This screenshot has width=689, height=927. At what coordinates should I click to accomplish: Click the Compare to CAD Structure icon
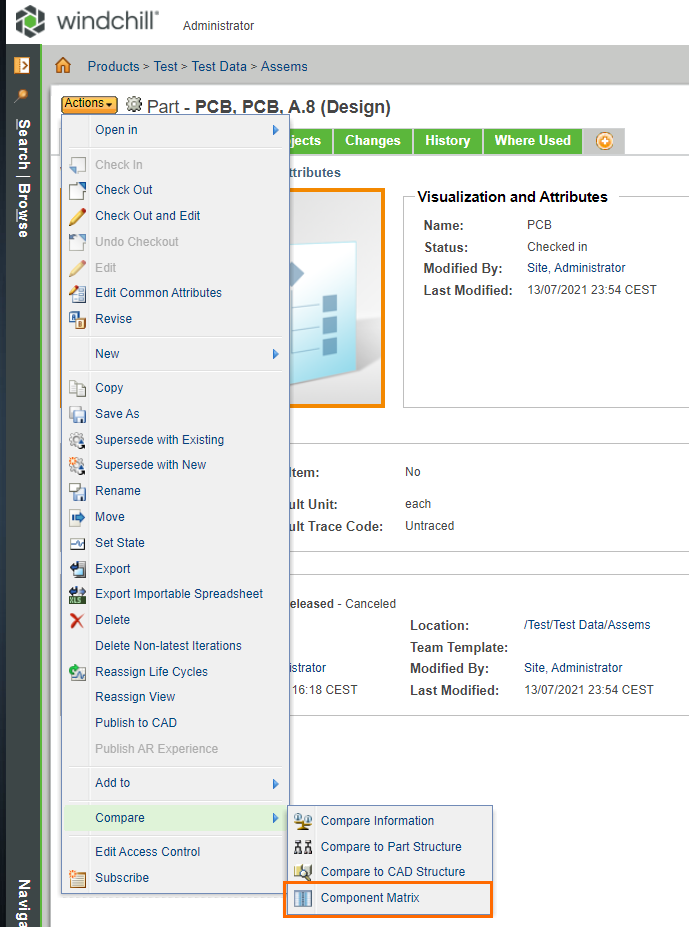coord(303,872)
